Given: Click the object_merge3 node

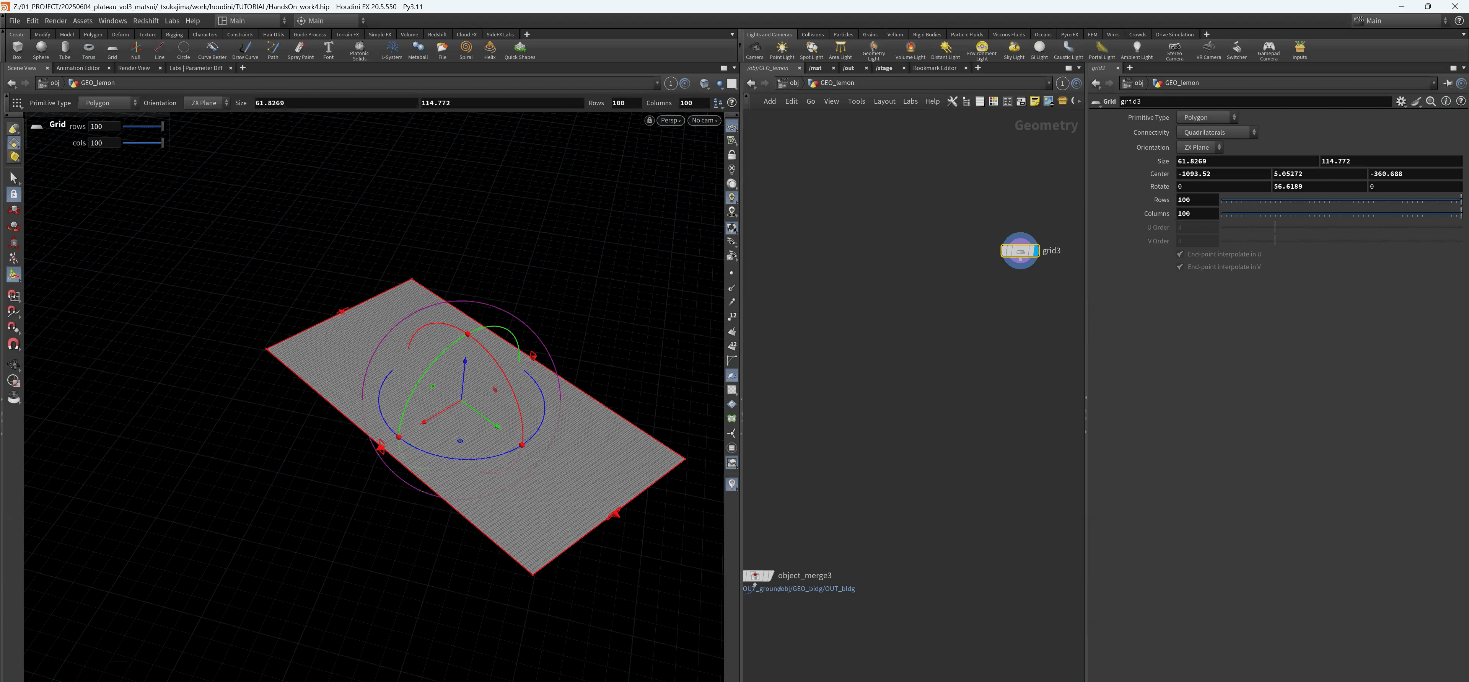Looking at the screenshot, I should (757, 576).
